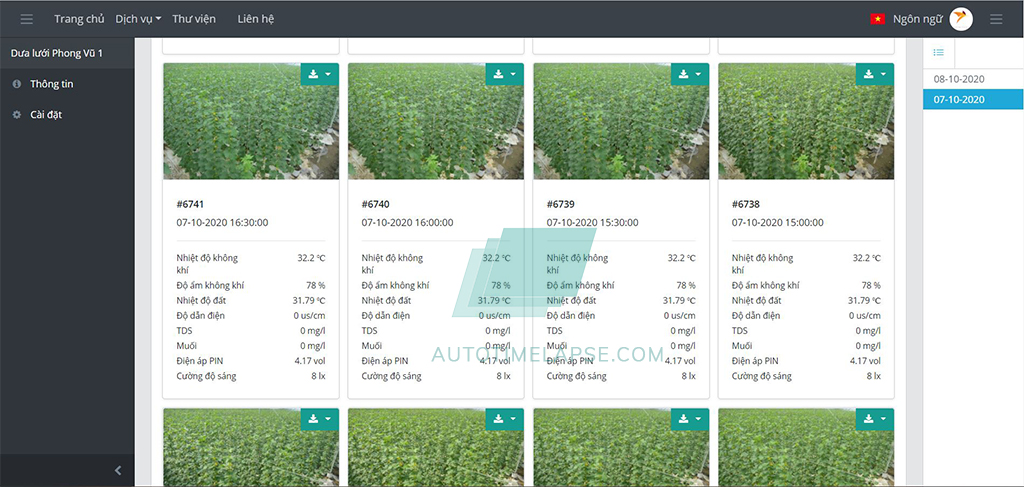Image resolution: width=1024 pixels, height=487 pixels.
Task: Click Độ ẩm không khí label in card #6741
Action: pyautogui.click(x=210, y=285)
